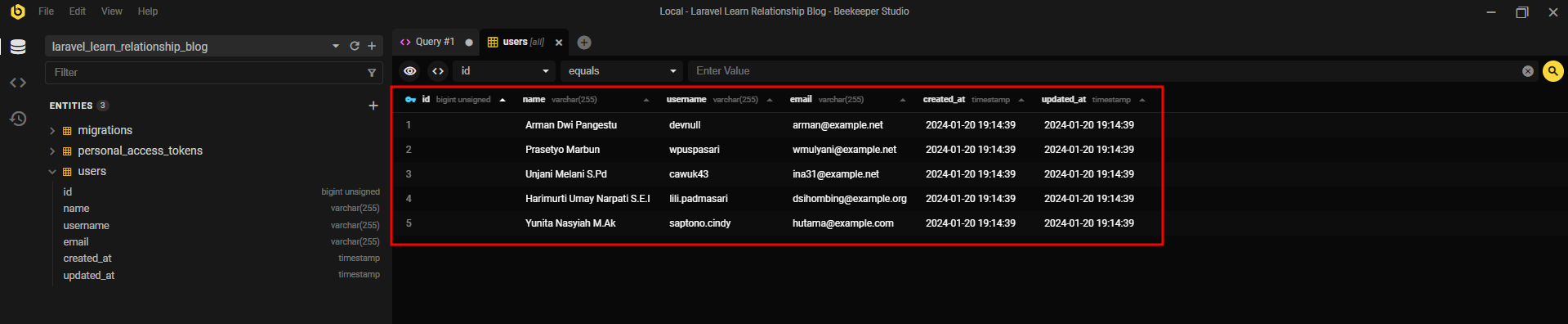The image size is (1568, 324).
Task: Select username cell lili.padmasari
Action: click(x=699, y=199)
